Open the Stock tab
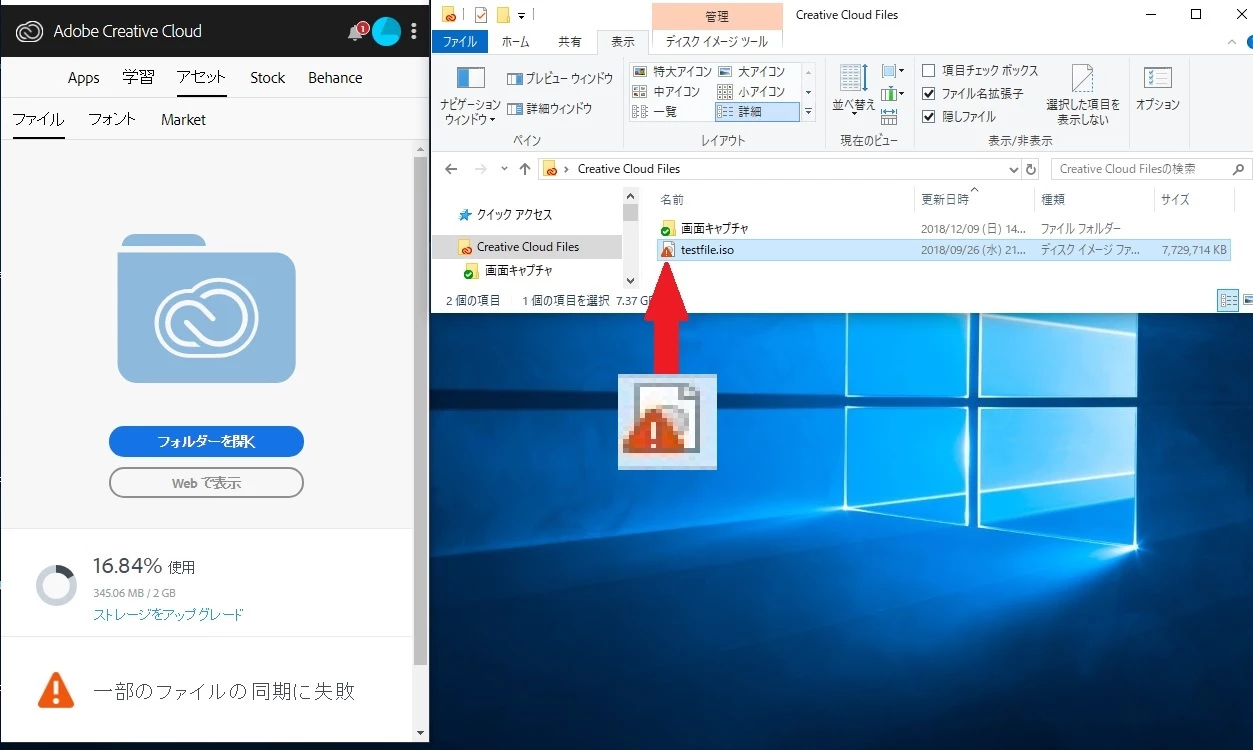 click(x=267, y=78)
